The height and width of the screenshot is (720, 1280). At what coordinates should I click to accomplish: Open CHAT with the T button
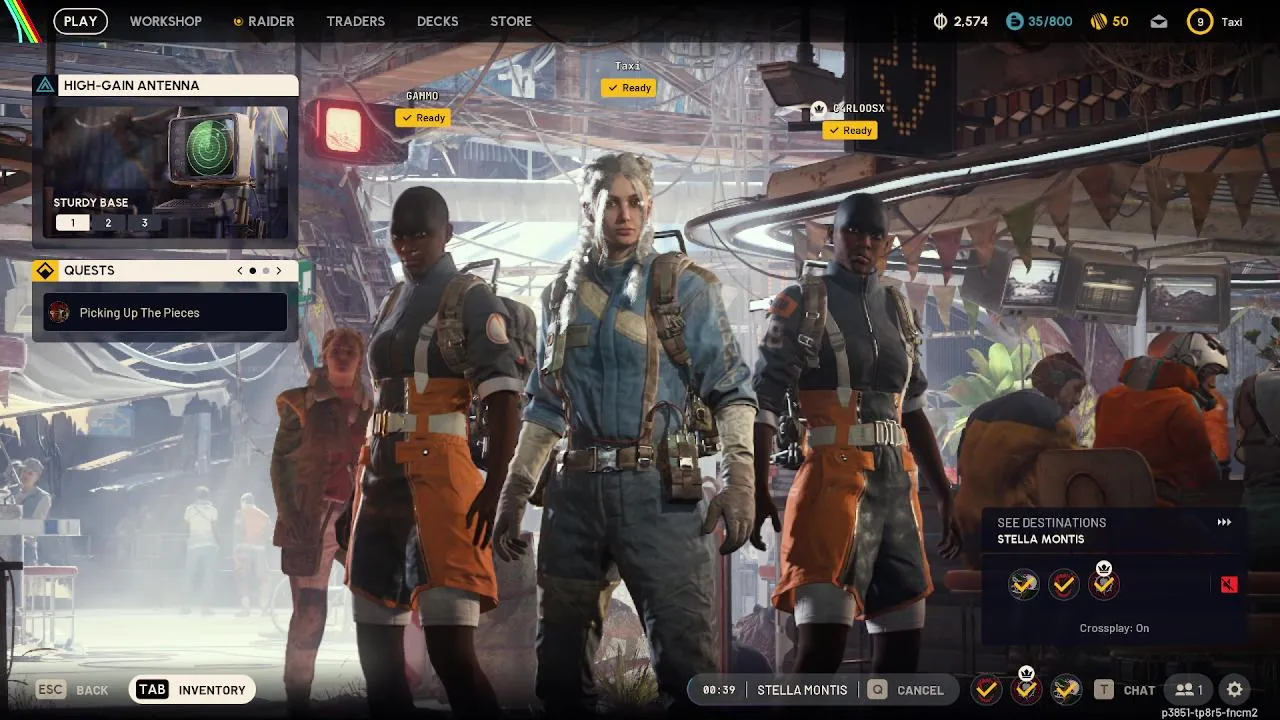pos(1125,690)
